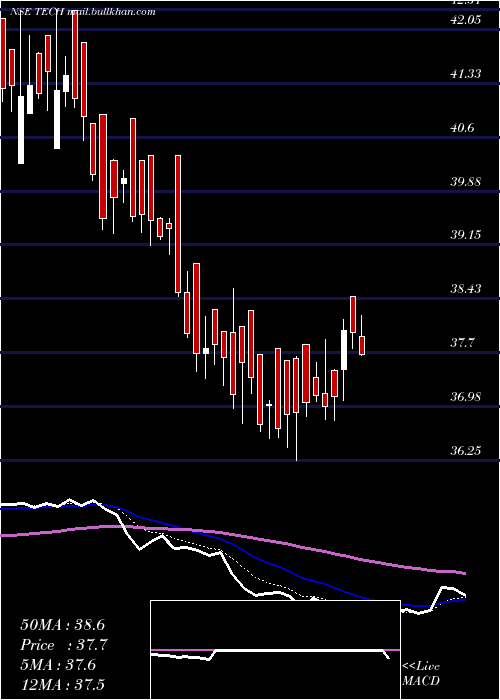Viewport: 500px width, 700px height.
Task: Click the 50MA : 38.6 legend text
Action: [x=62, y=625]
